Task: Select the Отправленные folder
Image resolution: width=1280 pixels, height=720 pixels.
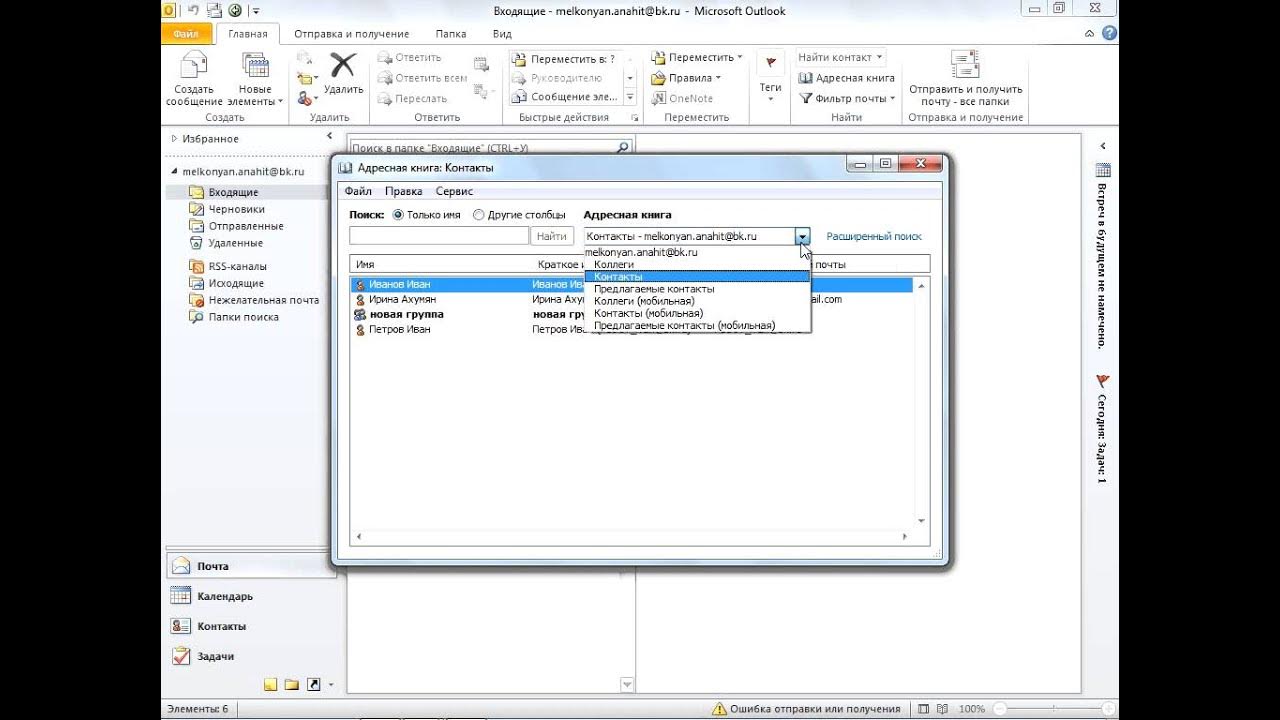Action: 246,226
